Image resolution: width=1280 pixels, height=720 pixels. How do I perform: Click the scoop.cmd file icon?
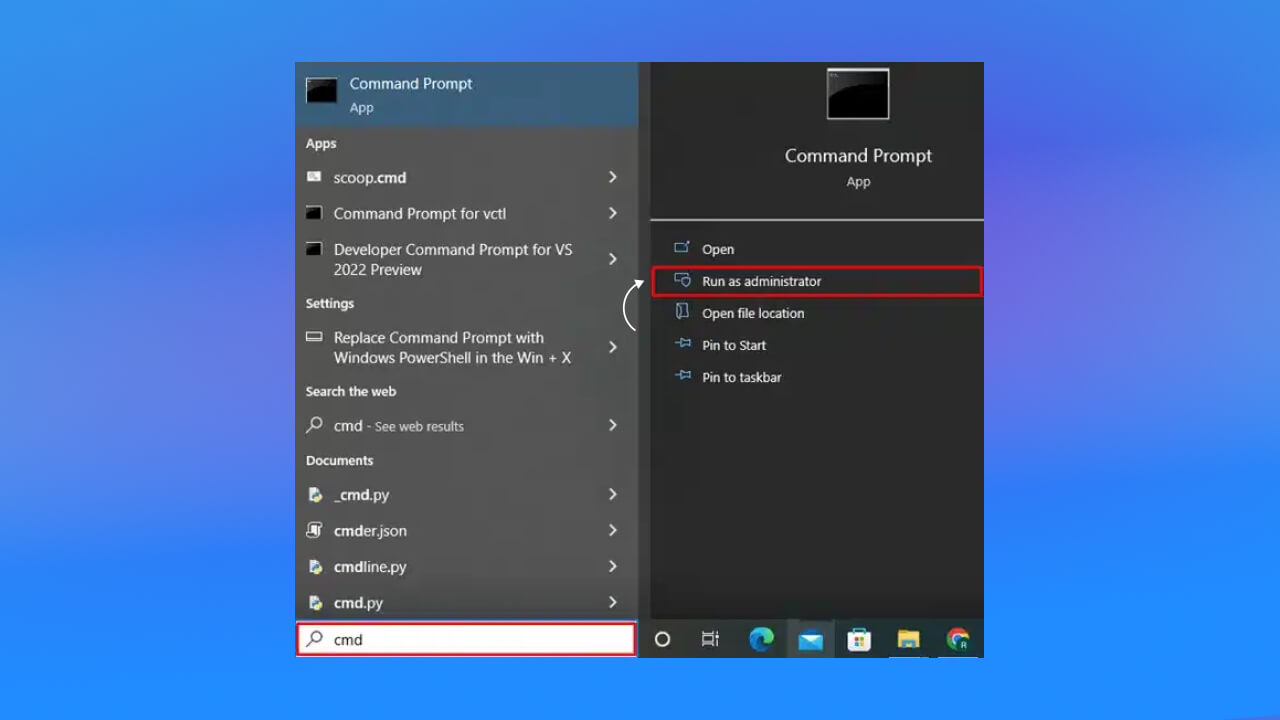(x=314, y=177)
